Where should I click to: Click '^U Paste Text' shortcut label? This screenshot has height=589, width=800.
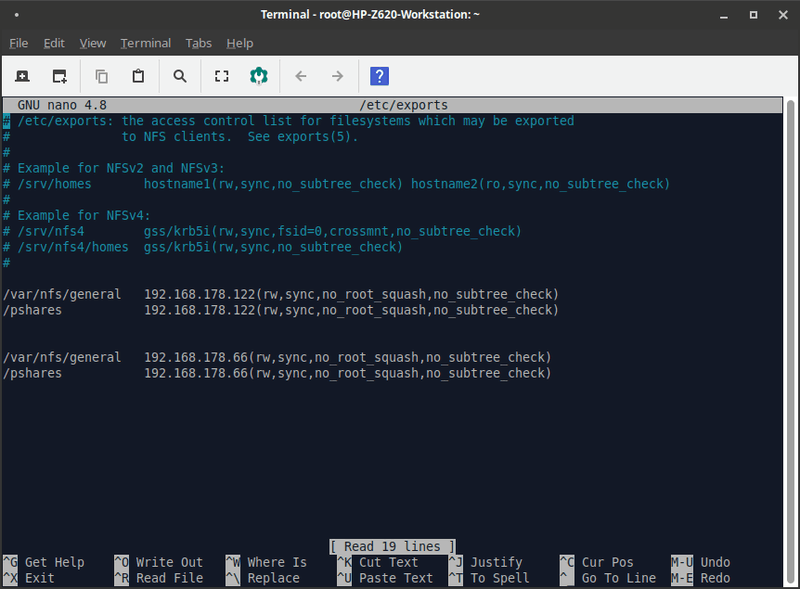click(x=385, y=578)
